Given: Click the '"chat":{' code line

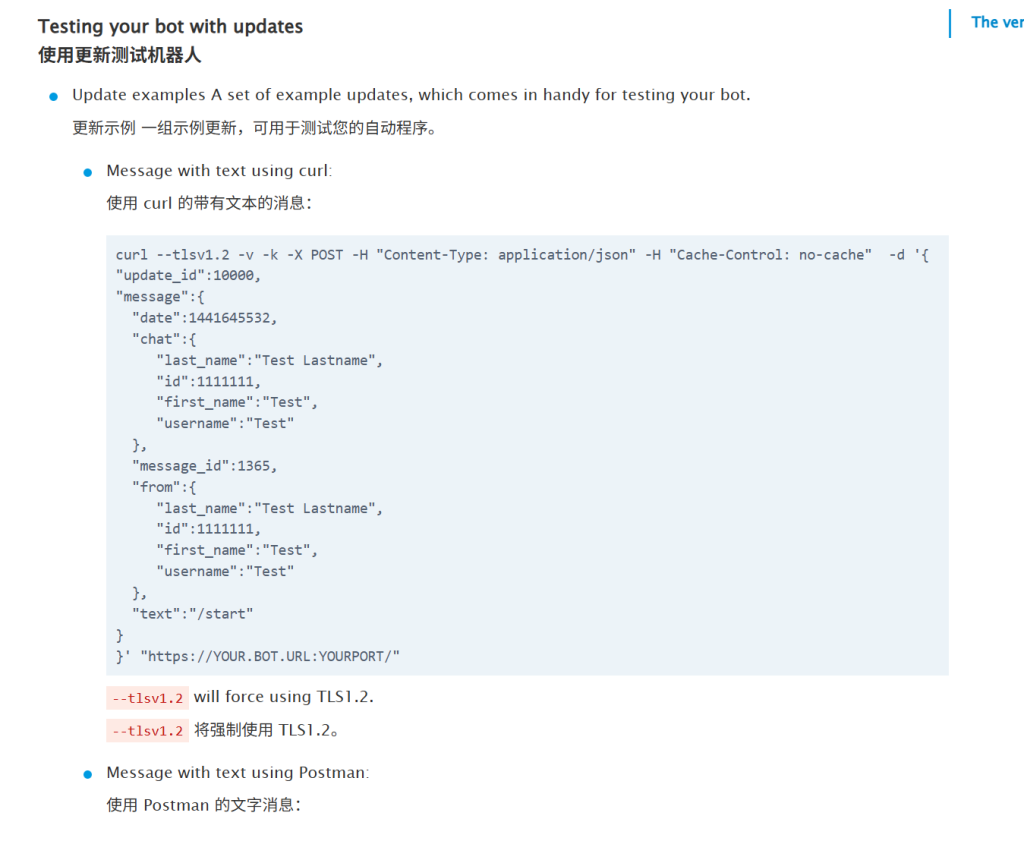Looking at the screenshot, I should (164, 339).
